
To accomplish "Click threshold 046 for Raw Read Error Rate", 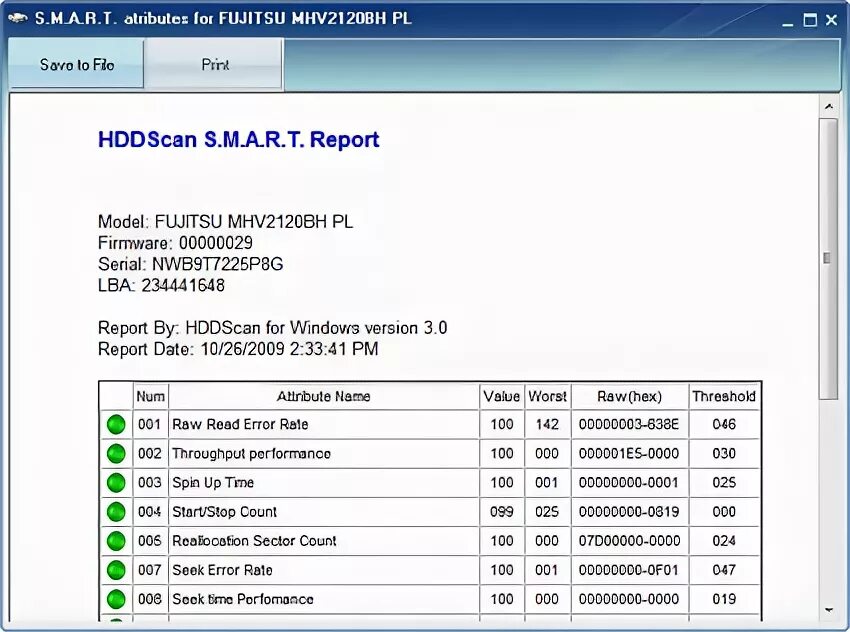I will (x=724, y=424).
